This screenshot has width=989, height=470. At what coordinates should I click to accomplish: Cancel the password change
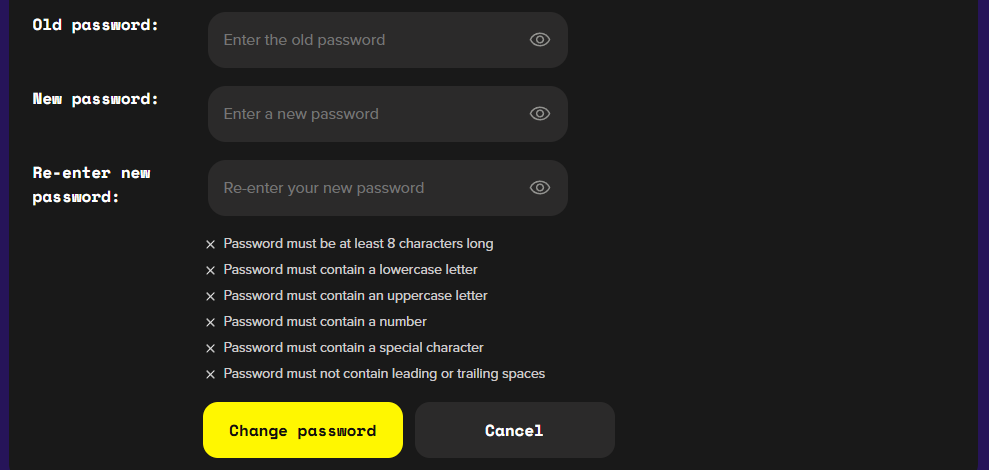click(x=514, y=430)
